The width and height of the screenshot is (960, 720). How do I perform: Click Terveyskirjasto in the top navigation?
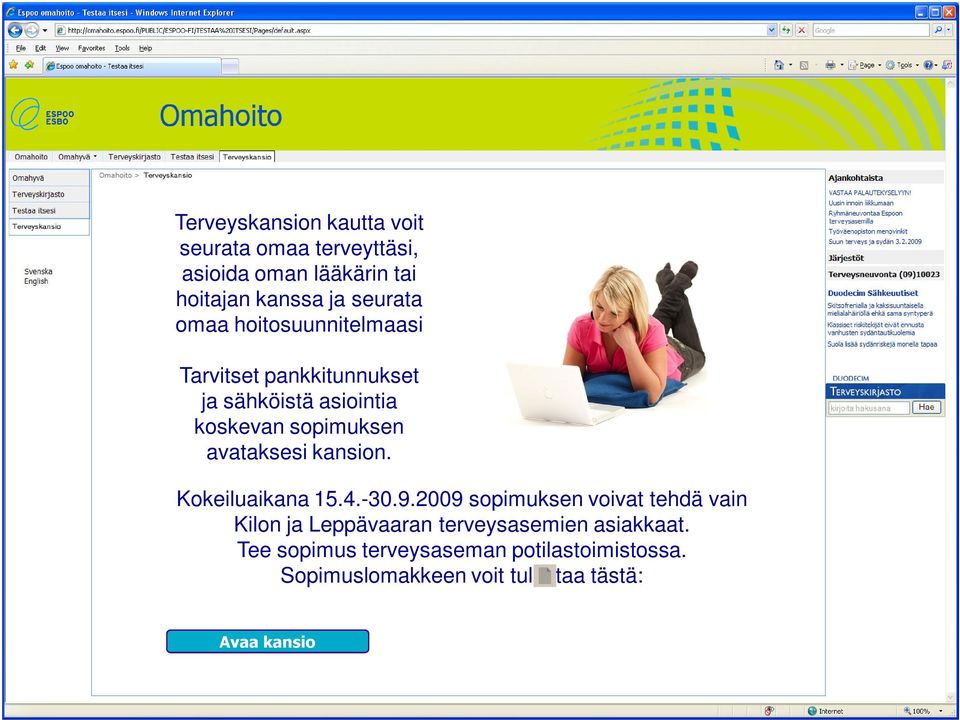(134, 157)
